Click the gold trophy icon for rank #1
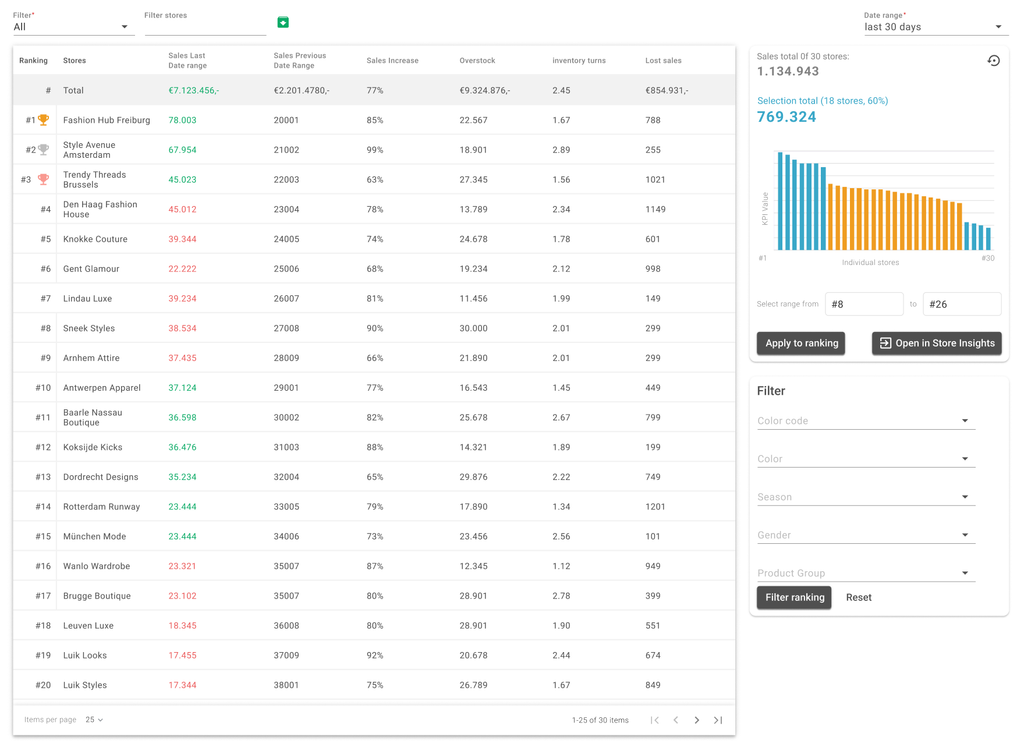Viewport: 1024px width, 750px height. tap(44, 120)
